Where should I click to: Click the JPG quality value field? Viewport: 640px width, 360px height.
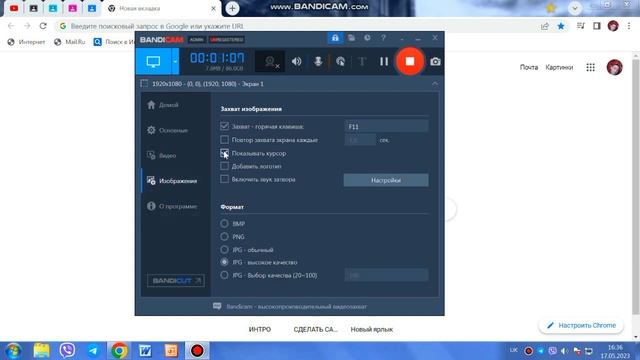click(x=386, y=275)
